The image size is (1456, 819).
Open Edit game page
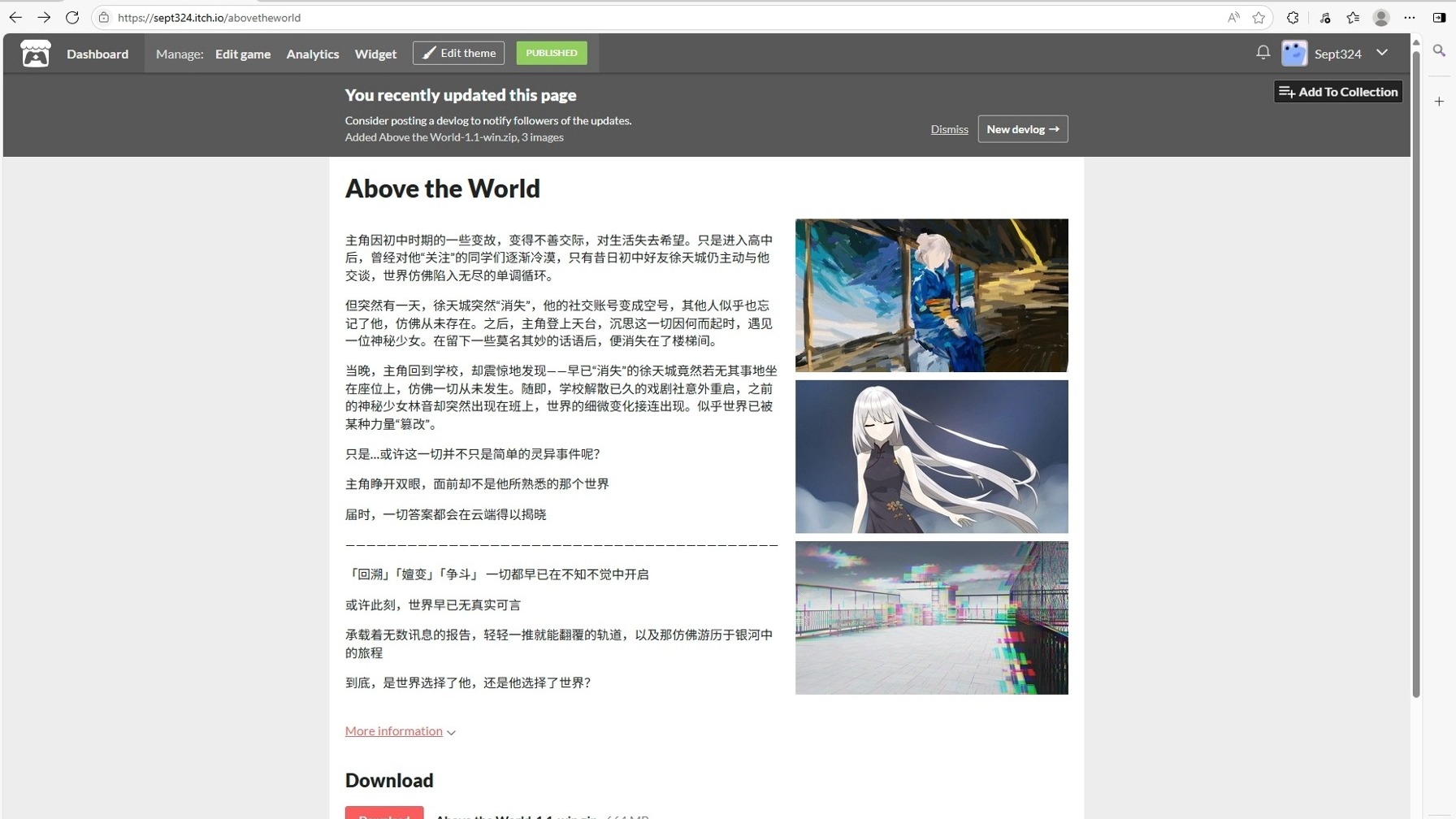point(243,54)
